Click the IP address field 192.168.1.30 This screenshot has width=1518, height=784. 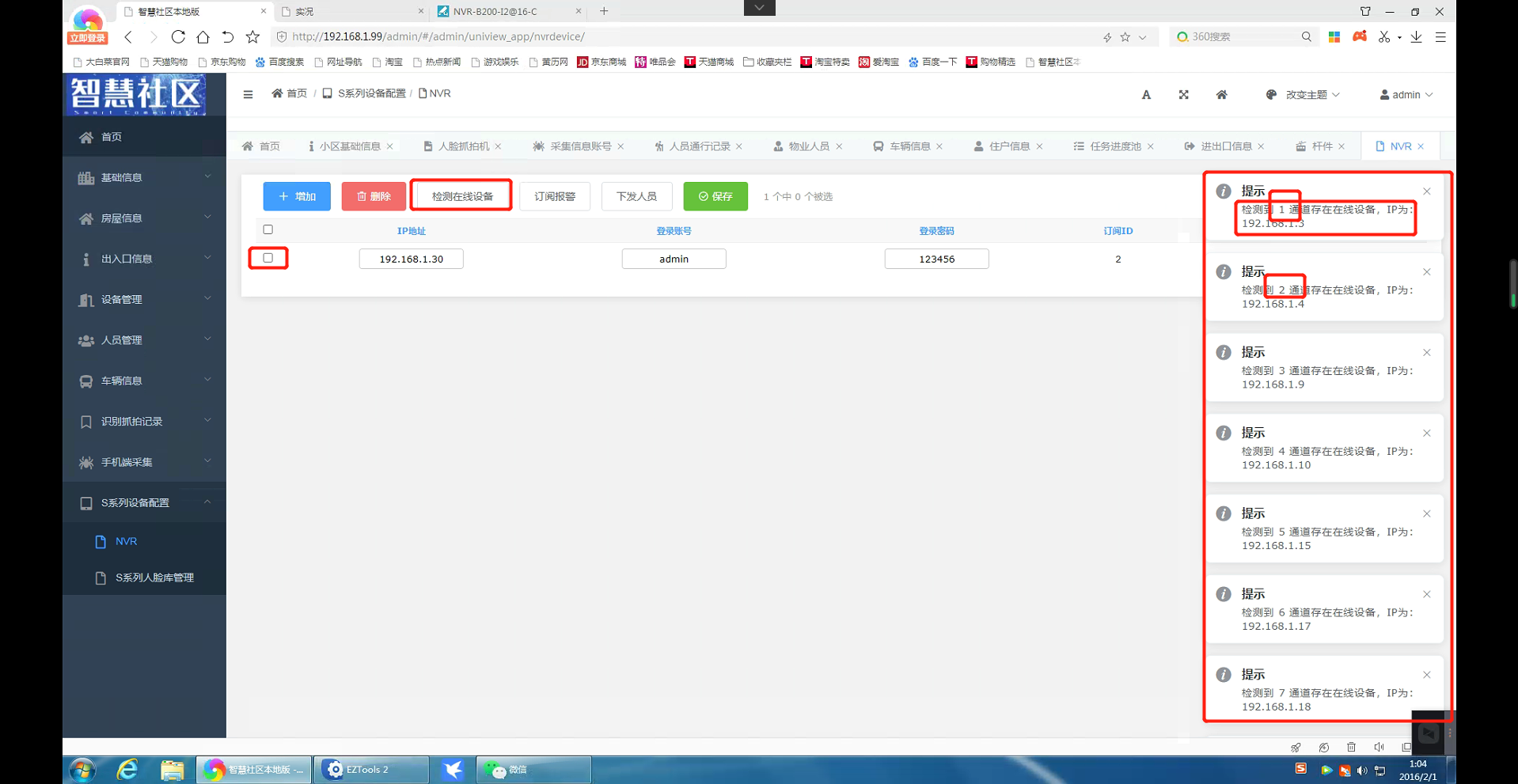coord(411,259)
